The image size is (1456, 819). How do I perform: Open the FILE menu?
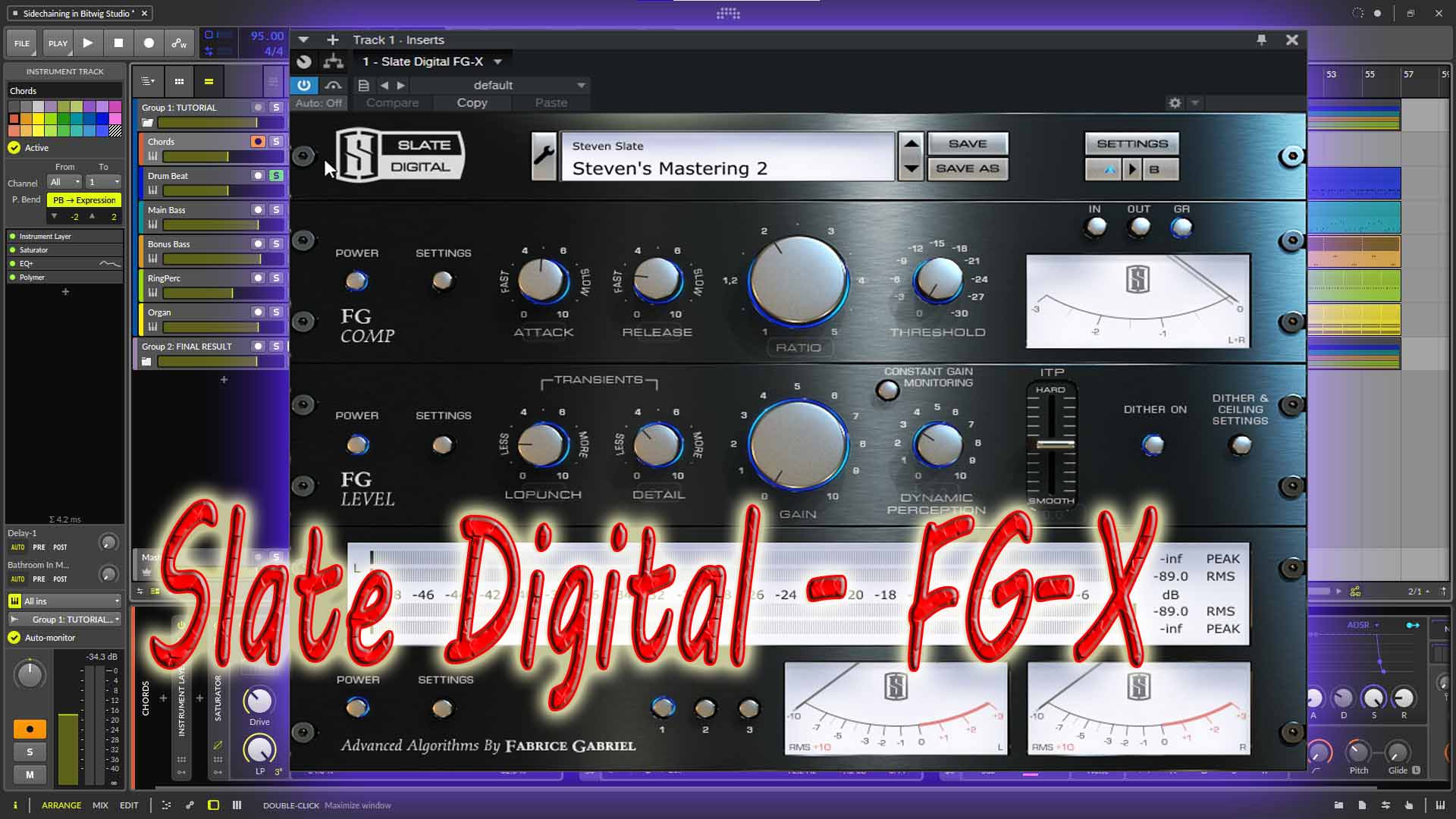[22, 43]
